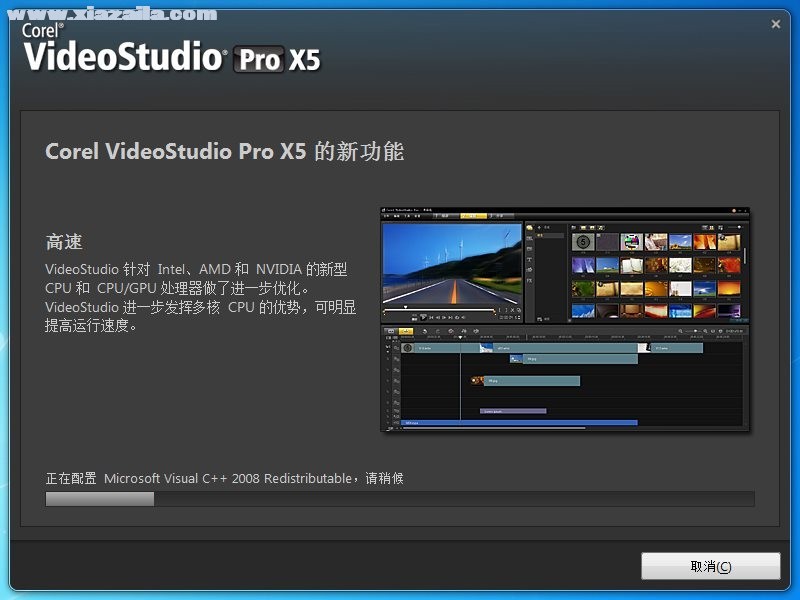Viewport: 800px width, 600px height.
Task: Click the Corel VideoStudio Pro X5 logo
Action: point(171,47)
